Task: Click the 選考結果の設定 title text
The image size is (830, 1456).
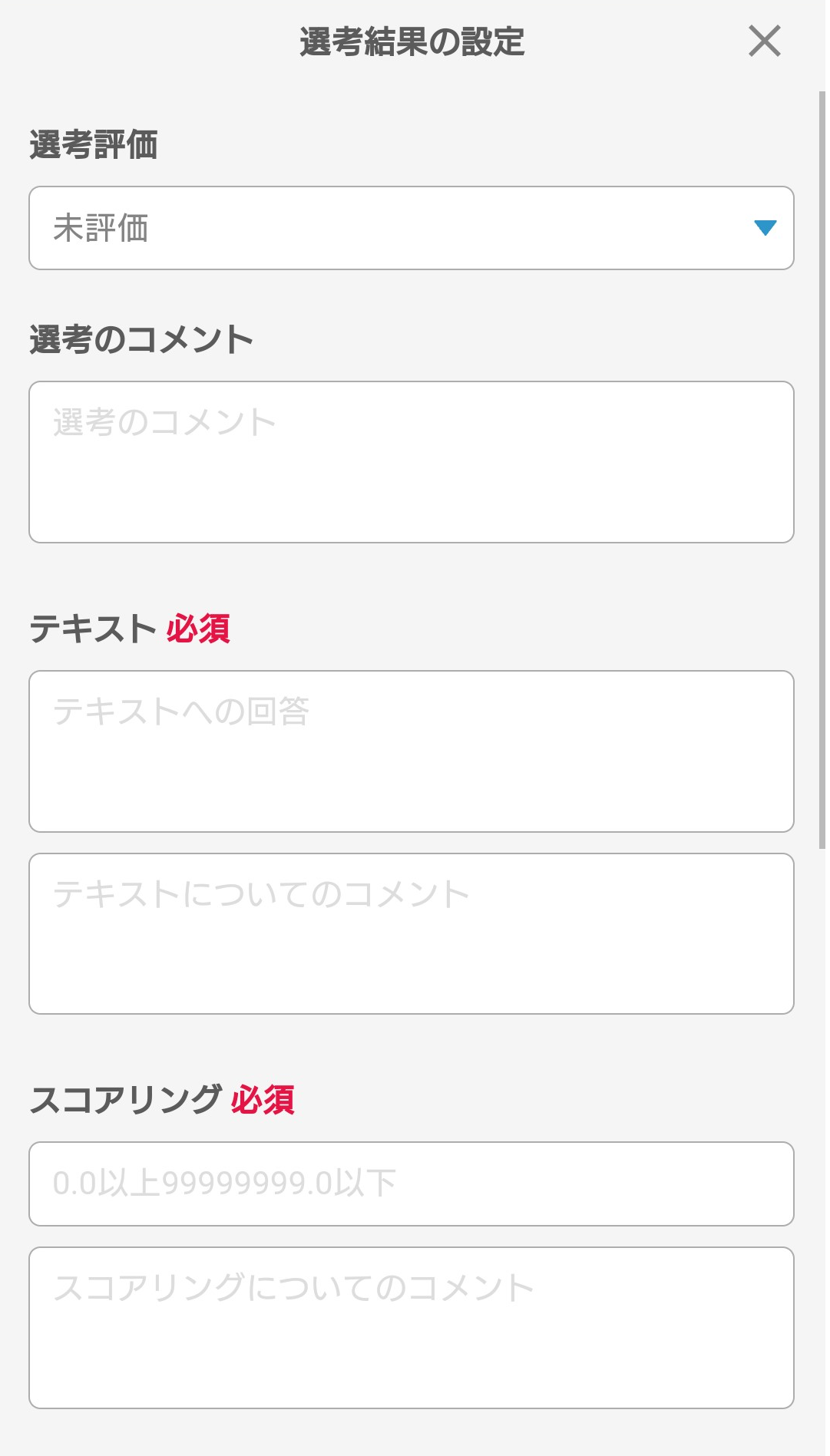Action: coord(412,41)
